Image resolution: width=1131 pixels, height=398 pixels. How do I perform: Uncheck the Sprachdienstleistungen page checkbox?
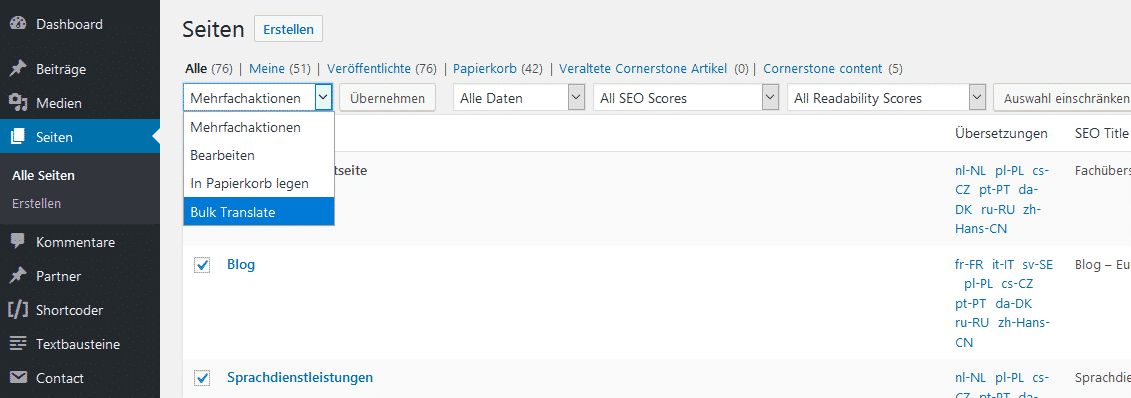coord(202,378)
